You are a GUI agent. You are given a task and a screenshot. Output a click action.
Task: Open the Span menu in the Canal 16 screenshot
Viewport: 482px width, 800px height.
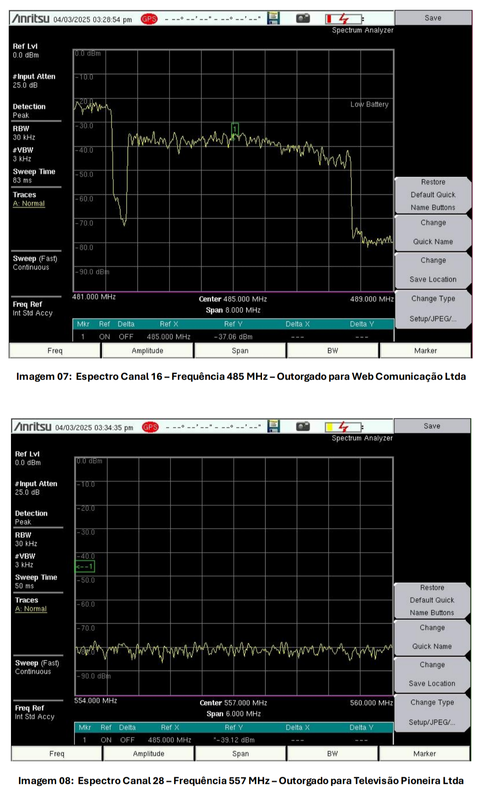[x=240, y=351]
